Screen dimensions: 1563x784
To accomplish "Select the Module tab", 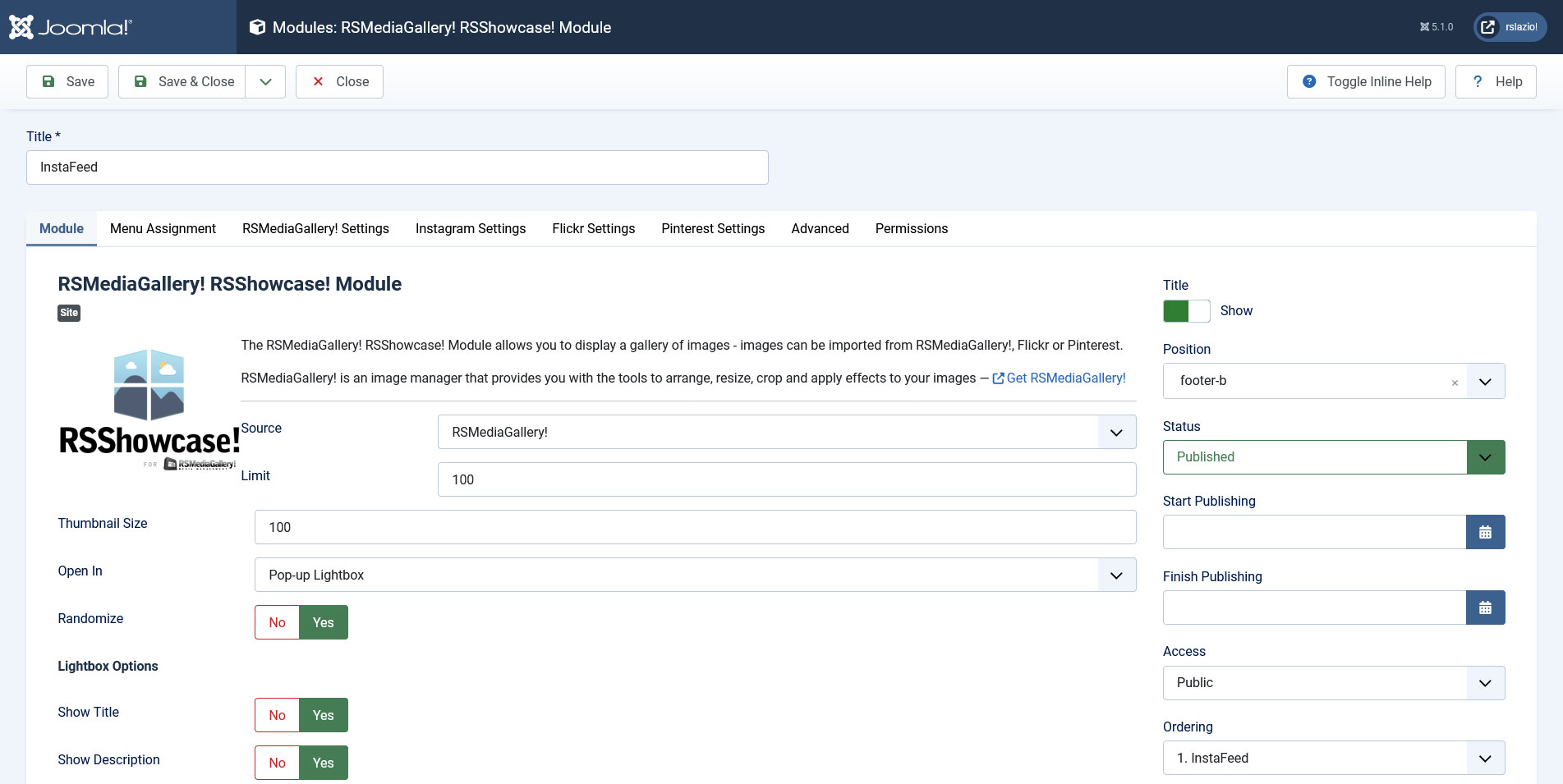I will click(62, 228).
